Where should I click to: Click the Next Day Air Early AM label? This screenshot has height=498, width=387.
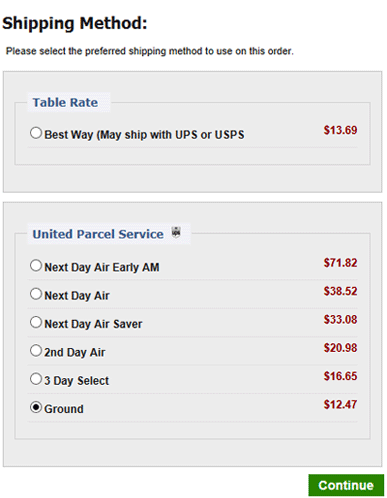(x=102, y=267)
